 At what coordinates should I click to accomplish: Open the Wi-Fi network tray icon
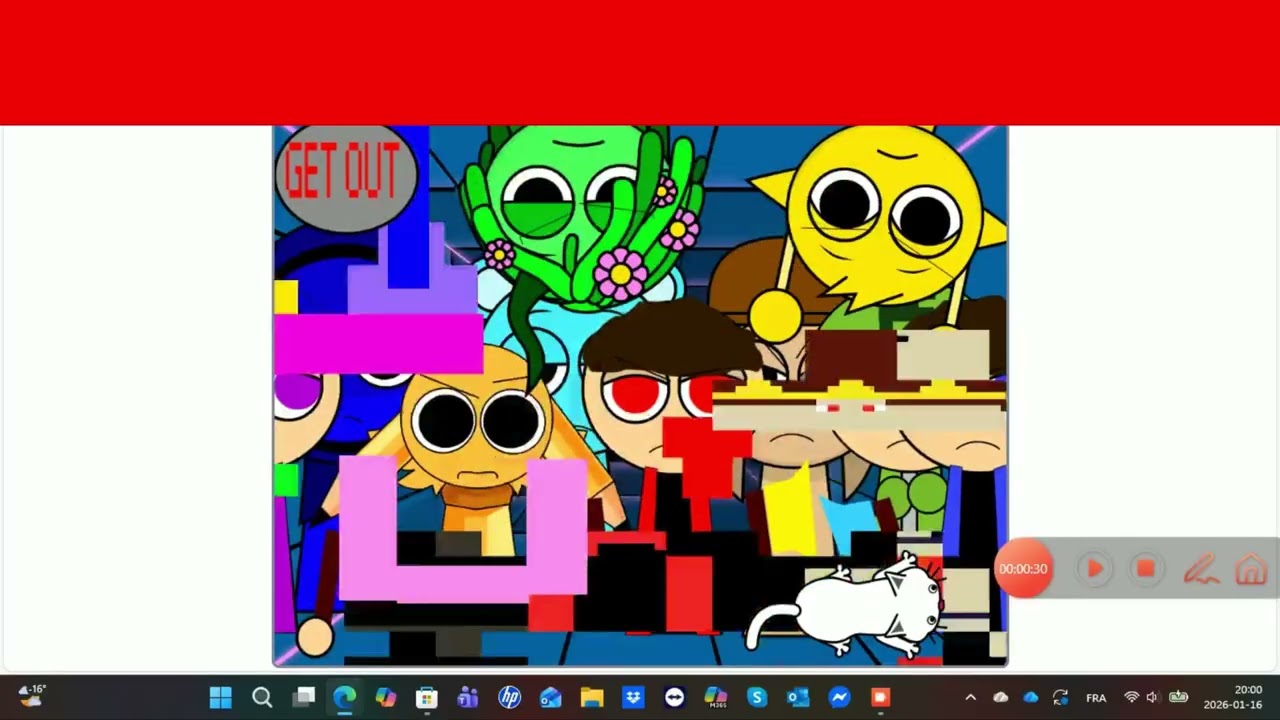click(1131, 697)
